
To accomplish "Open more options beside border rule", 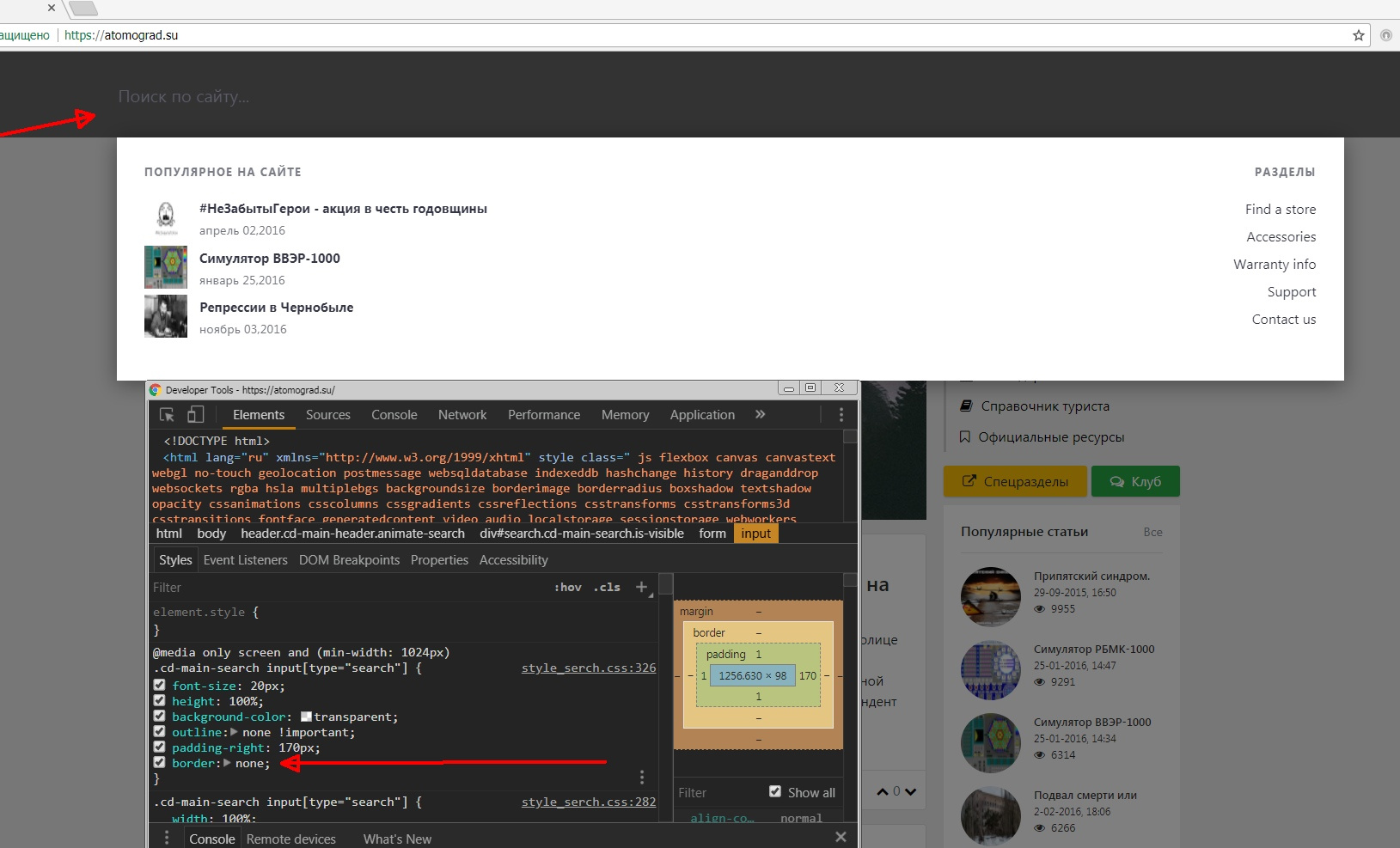I will [642, 777].
